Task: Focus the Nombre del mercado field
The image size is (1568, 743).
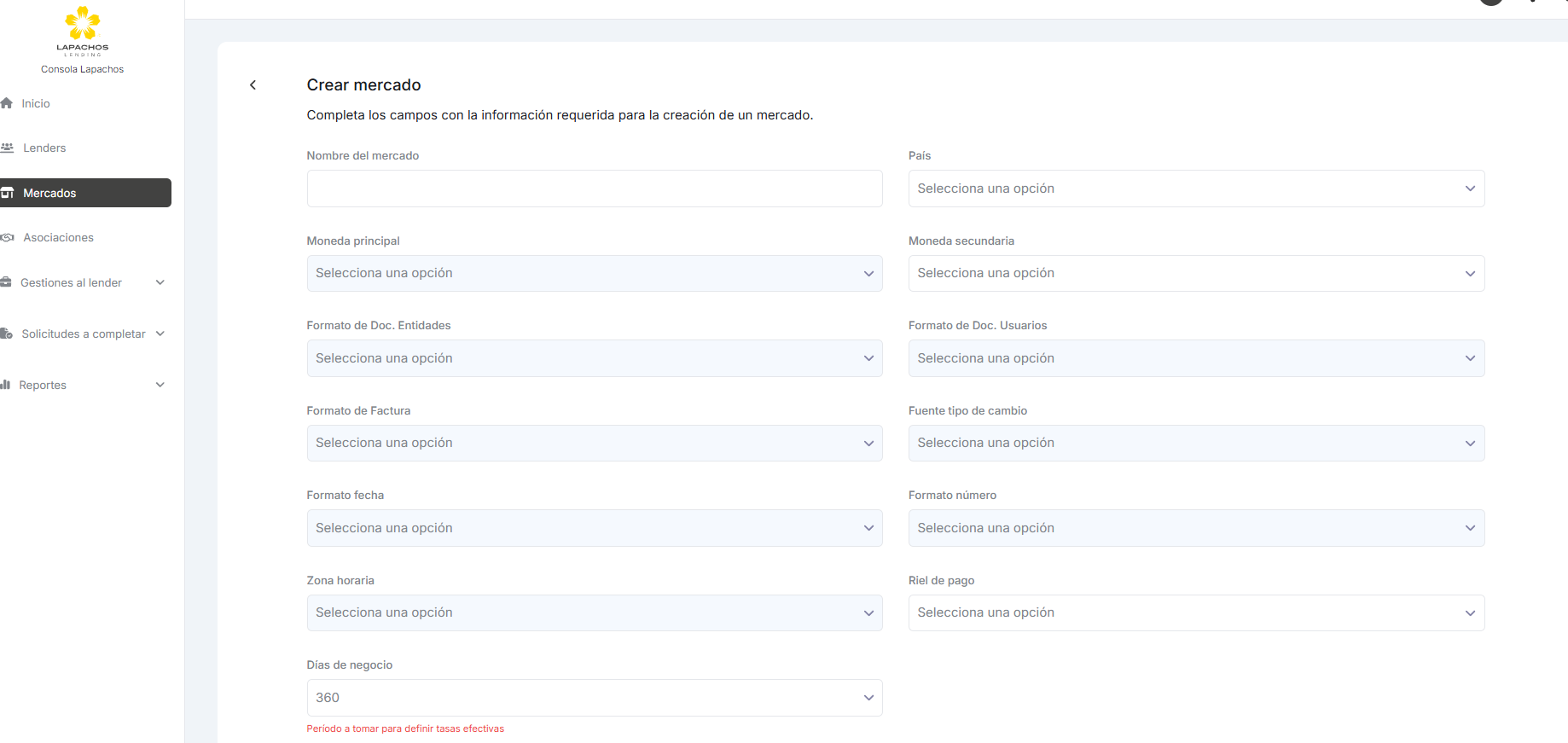Action: (x=594, y=189)
